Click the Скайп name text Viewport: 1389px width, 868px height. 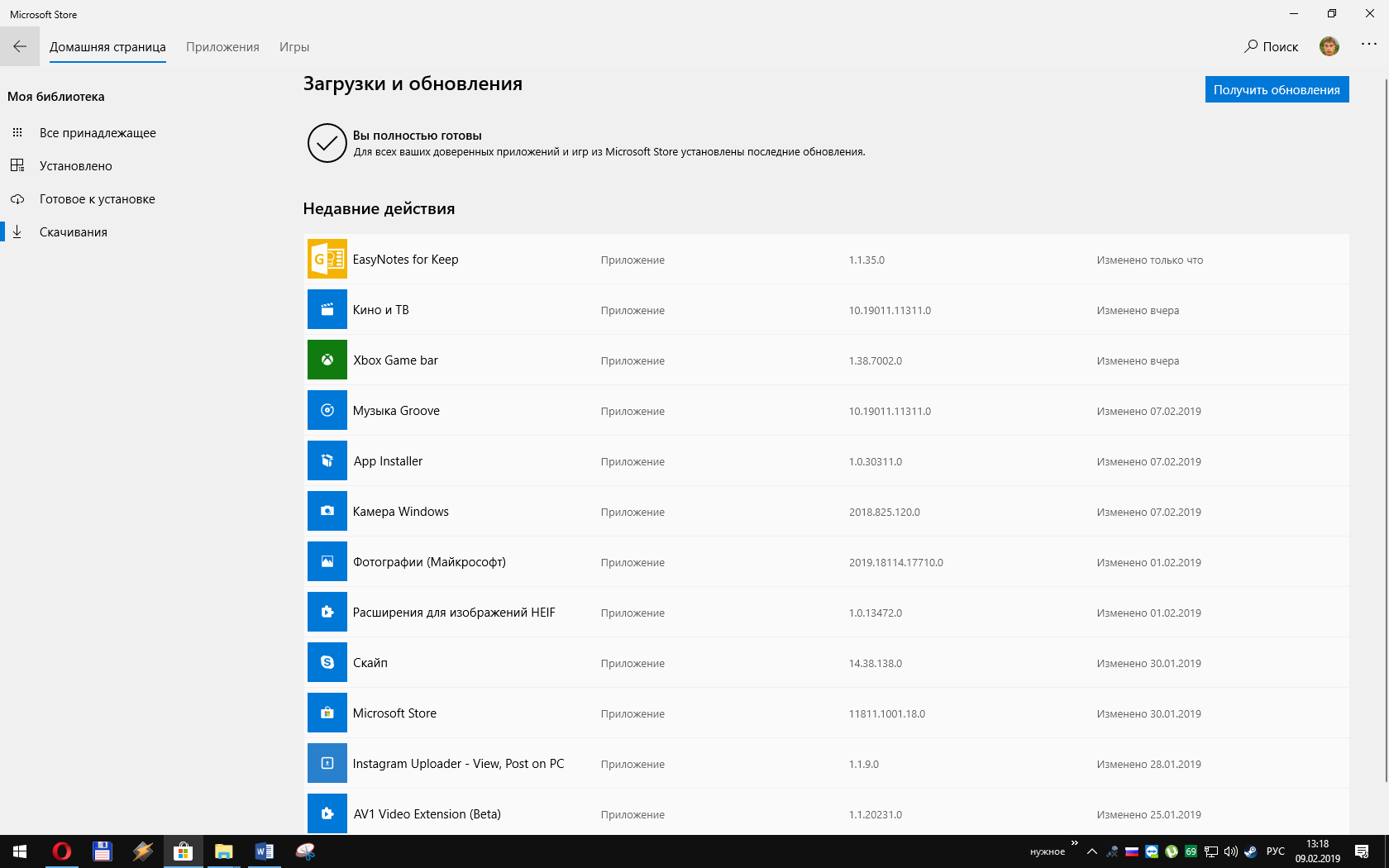370,663
